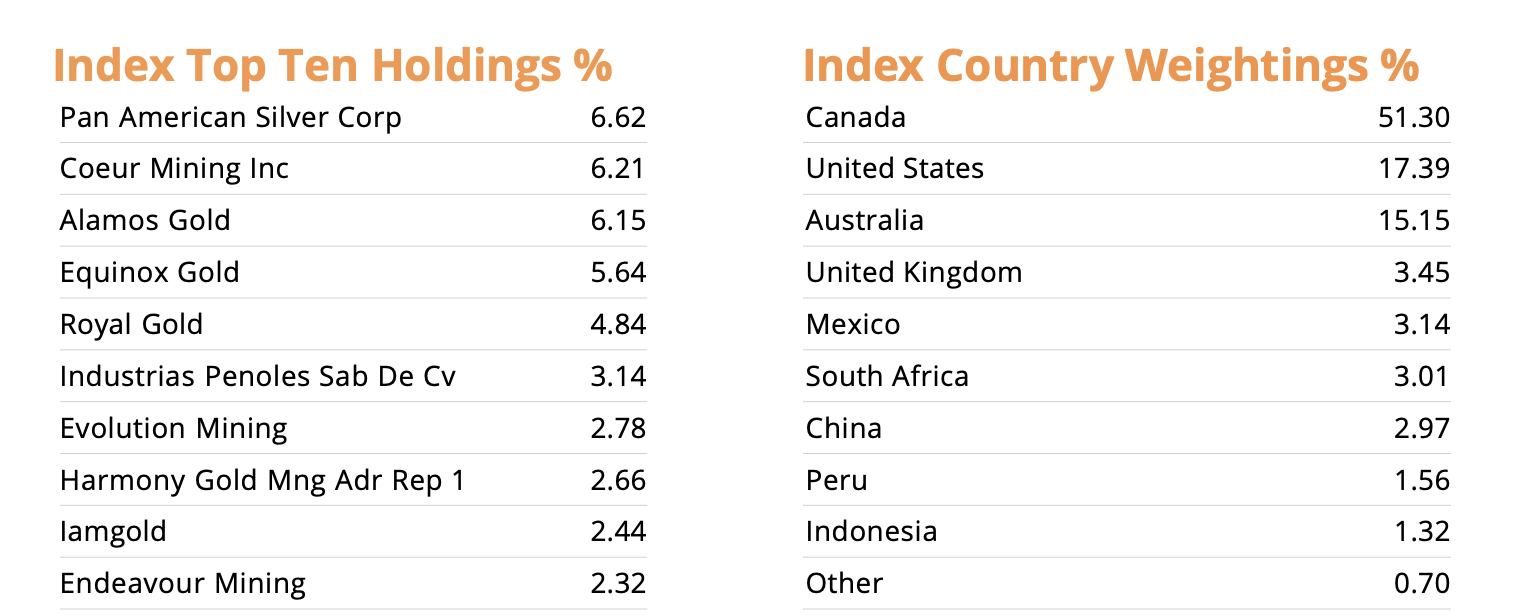Image resolution: width=1528 pixels, height=616 pixels.
Task: Click the Equinox Gold entry
Action: (149, 273)
